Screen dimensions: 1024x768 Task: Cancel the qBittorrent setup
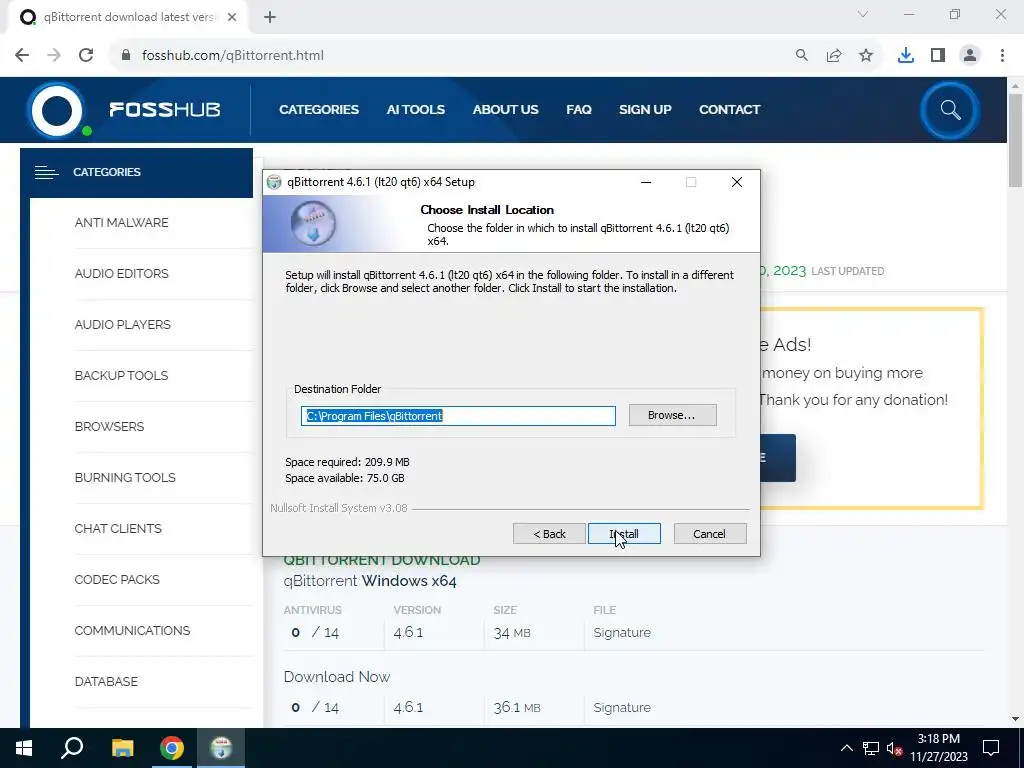click(x=709, y=534)
